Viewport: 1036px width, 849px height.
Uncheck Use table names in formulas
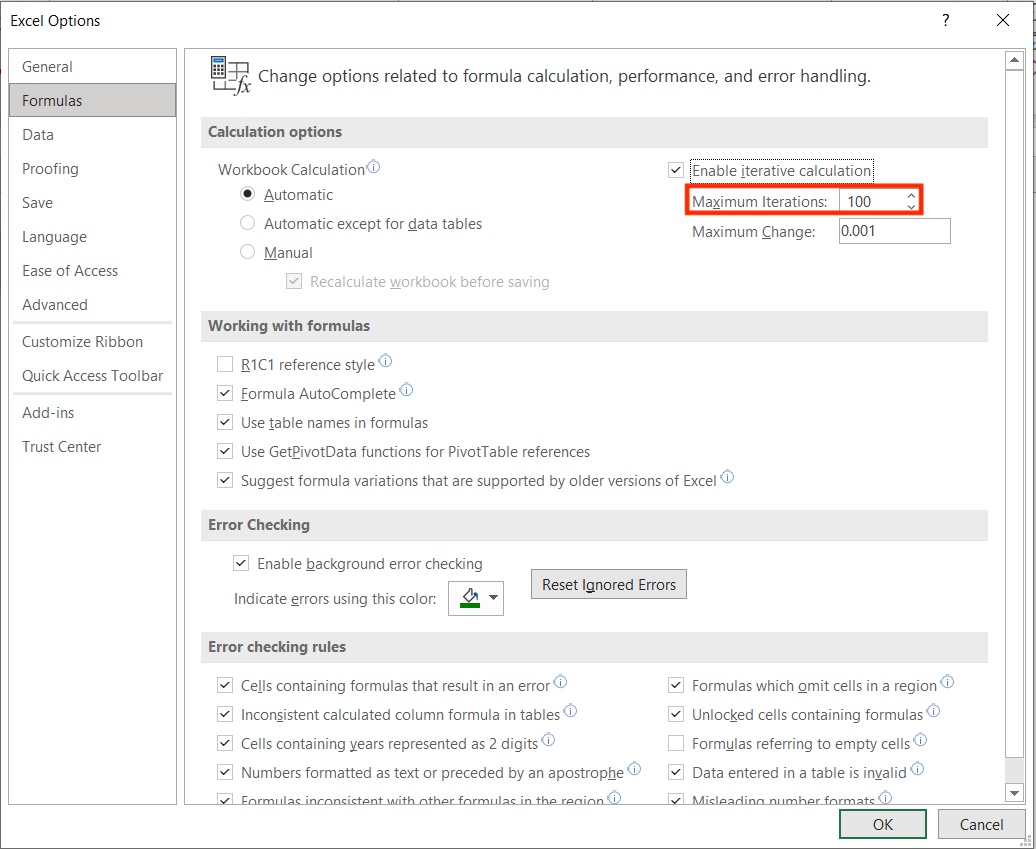(225, 421)
